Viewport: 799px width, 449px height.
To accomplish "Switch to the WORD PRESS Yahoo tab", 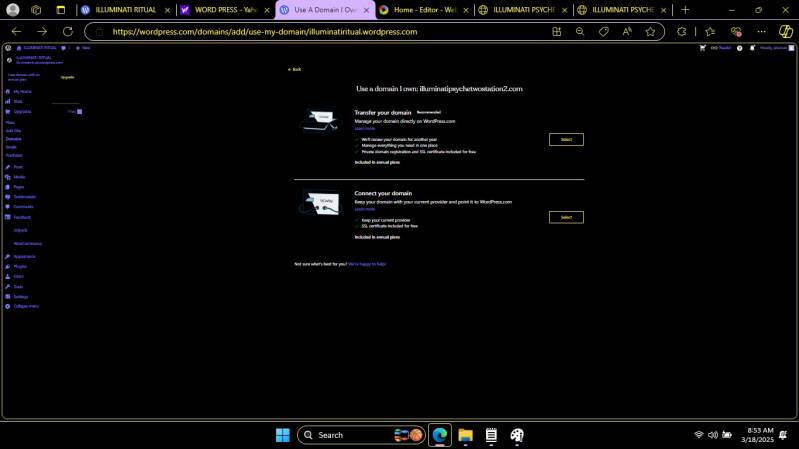I will pyautogui.click(x=226, y=10).
